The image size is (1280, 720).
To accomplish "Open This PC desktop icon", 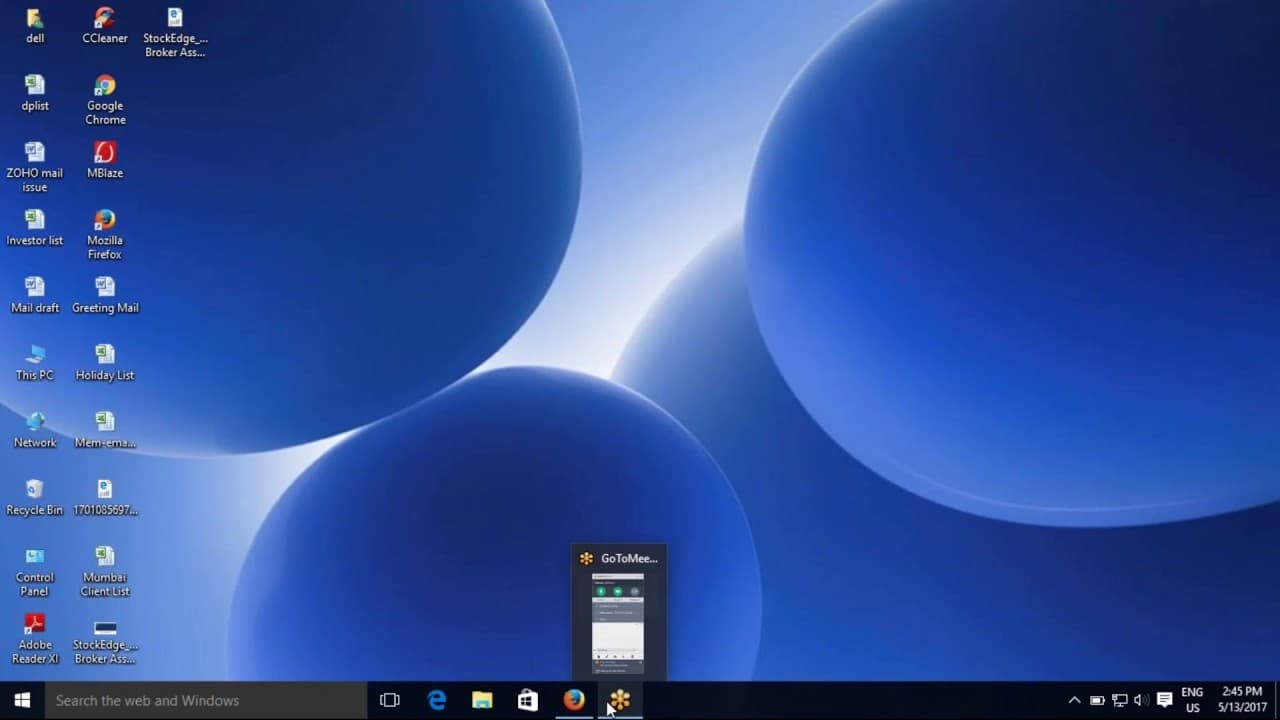I will coord(35,362).
